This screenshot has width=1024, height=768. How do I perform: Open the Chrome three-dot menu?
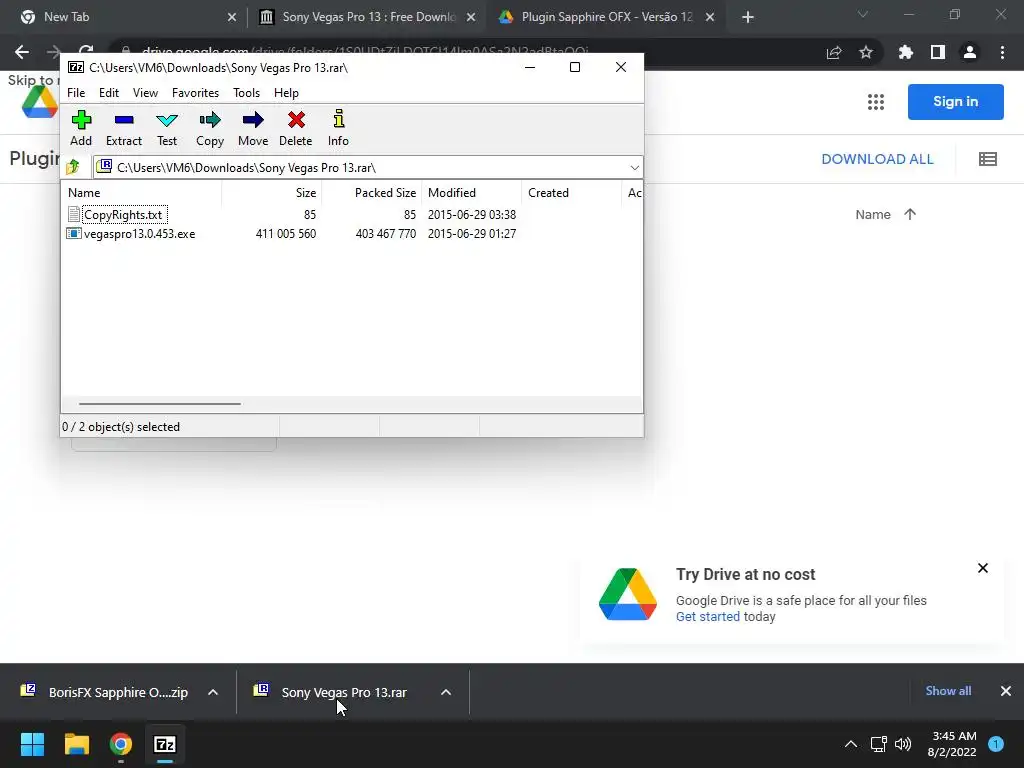(1002, 52)
